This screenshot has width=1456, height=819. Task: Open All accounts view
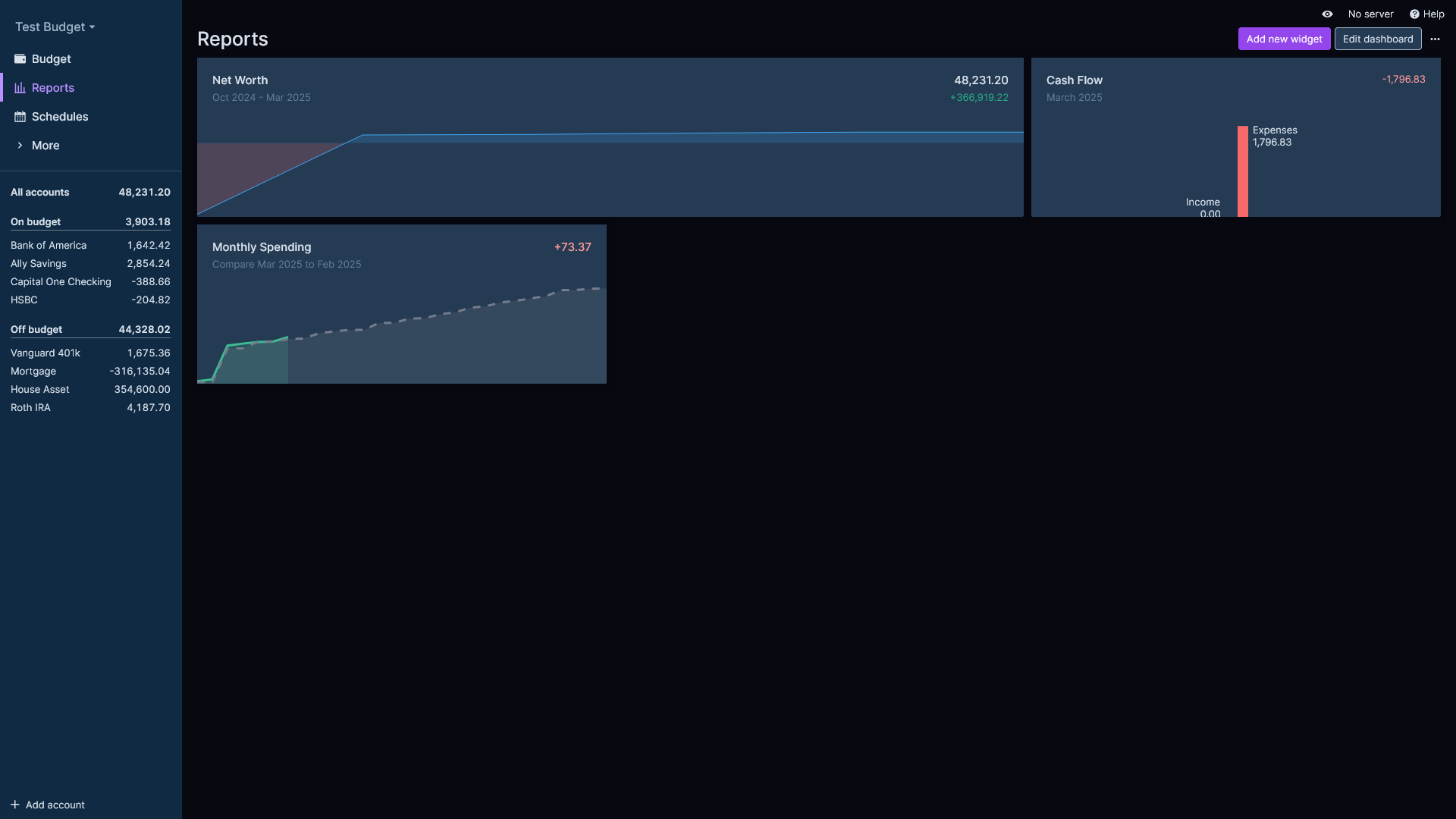click(90, 193)
